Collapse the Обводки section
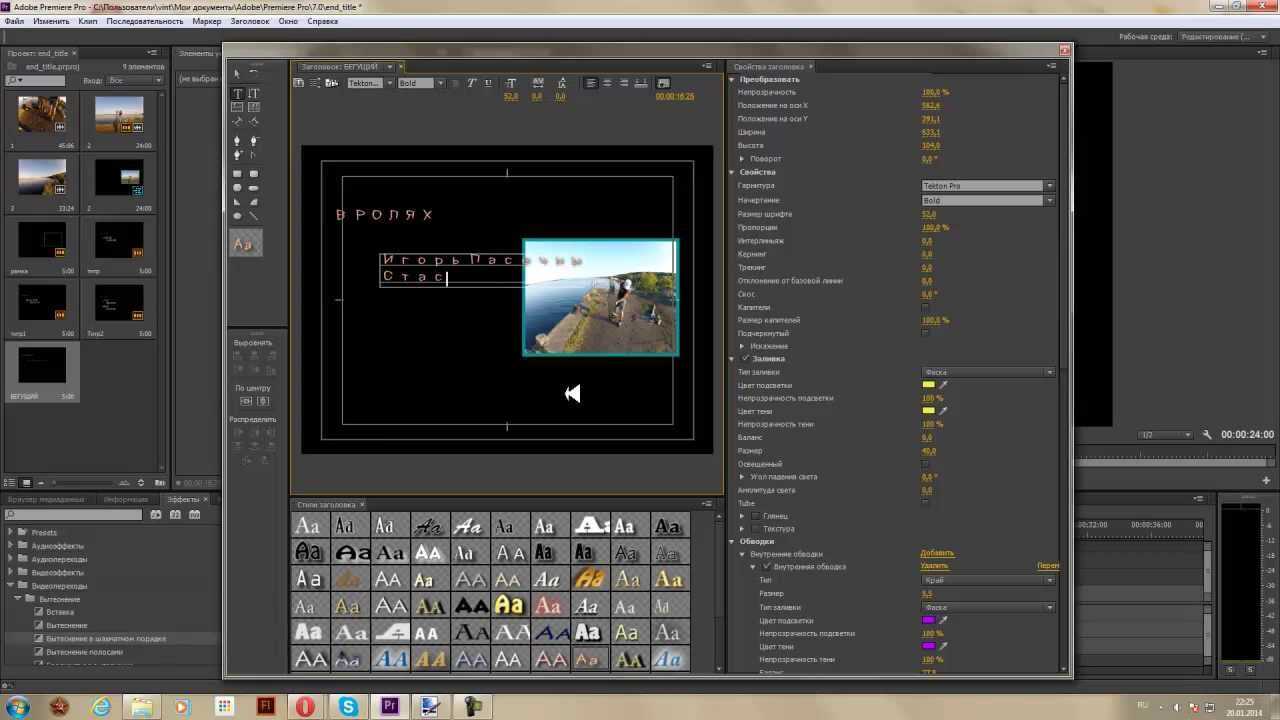Viewport: 1280px width, 720px height. point(732,541)
